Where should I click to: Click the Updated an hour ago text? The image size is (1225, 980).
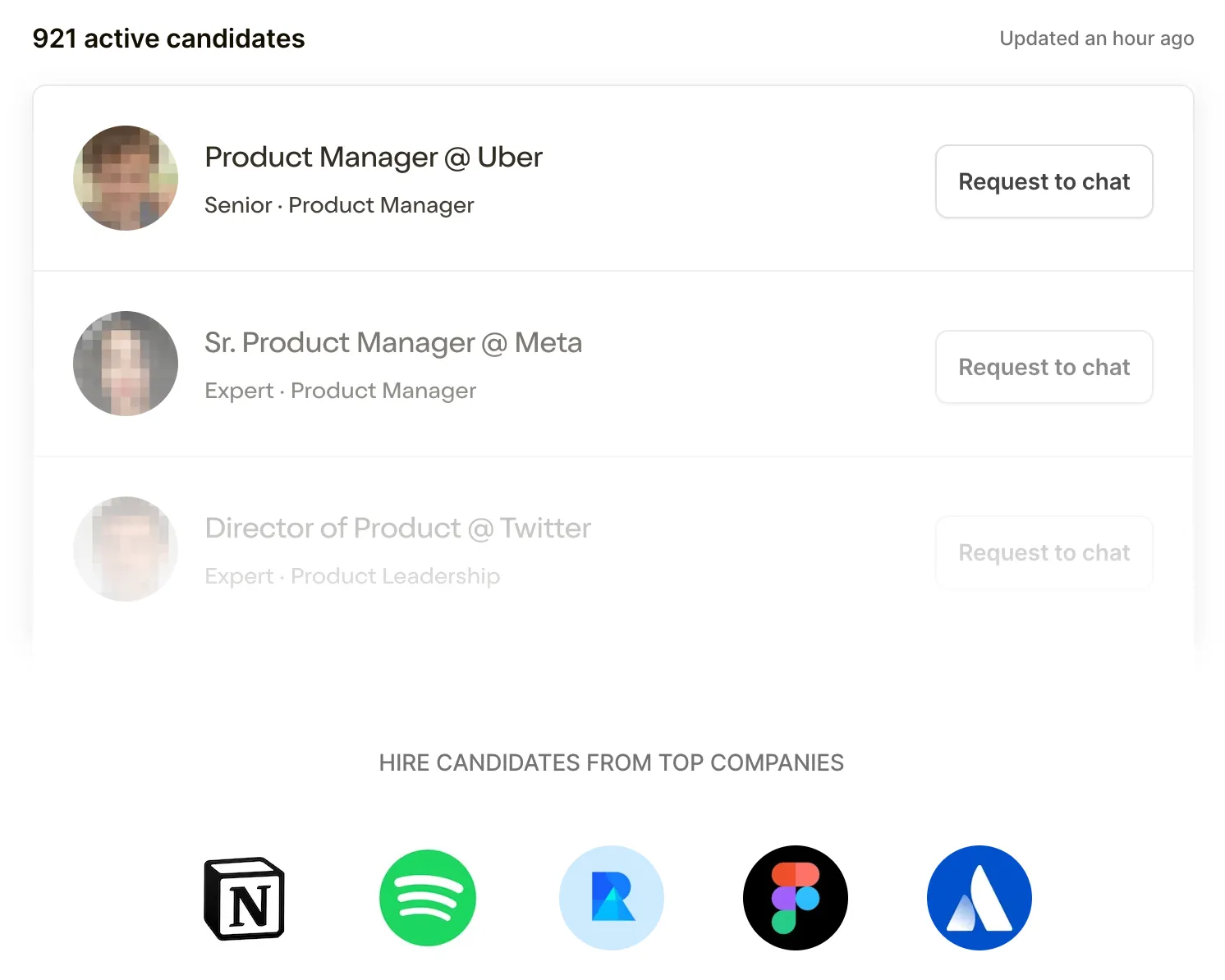[x=1096, y=39]
